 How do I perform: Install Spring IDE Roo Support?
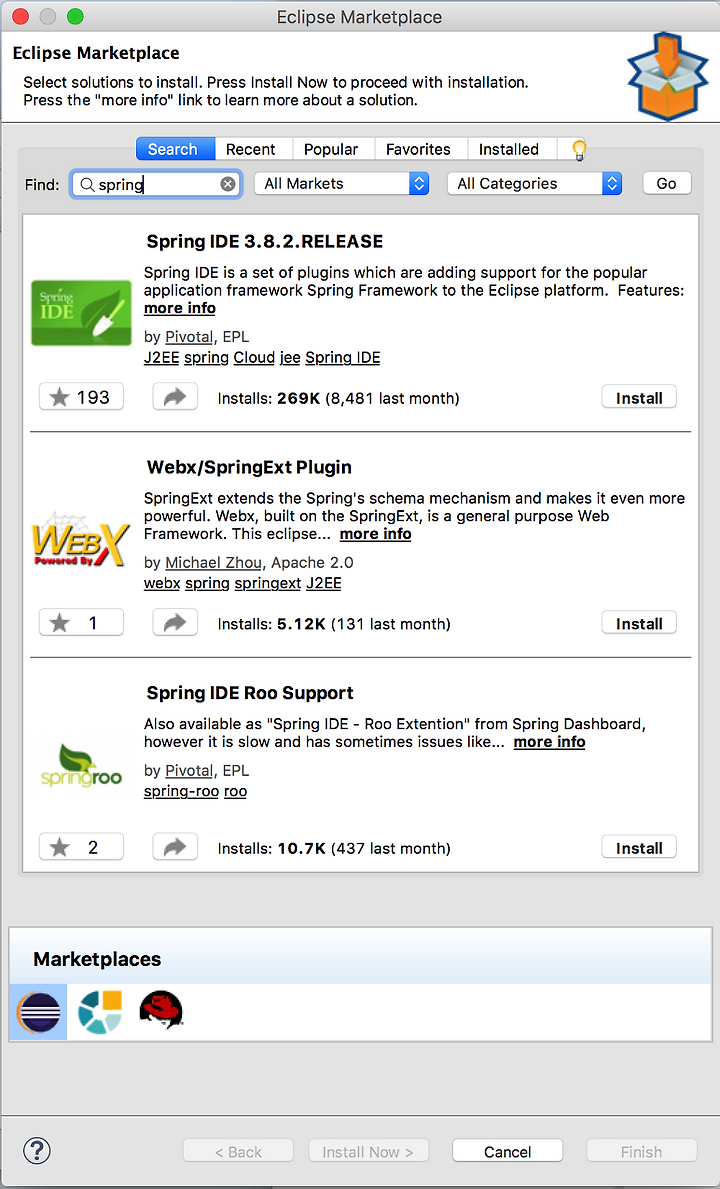click(x=639, y=848)
